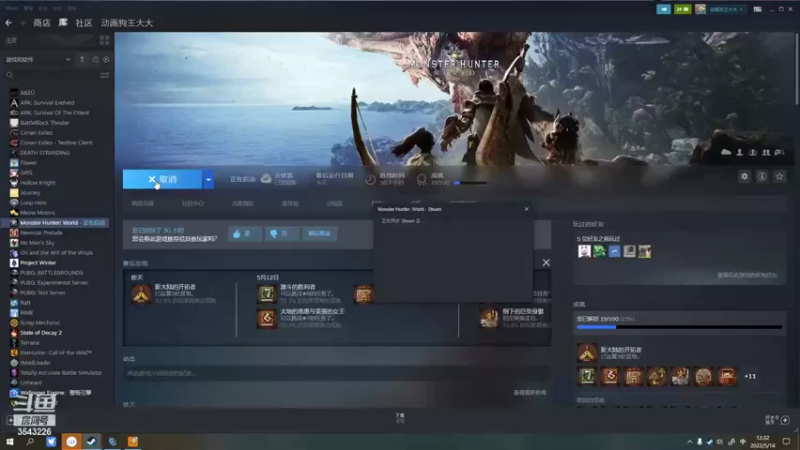
Task: Select Hollow Knight in list
Action: (38, 183)
